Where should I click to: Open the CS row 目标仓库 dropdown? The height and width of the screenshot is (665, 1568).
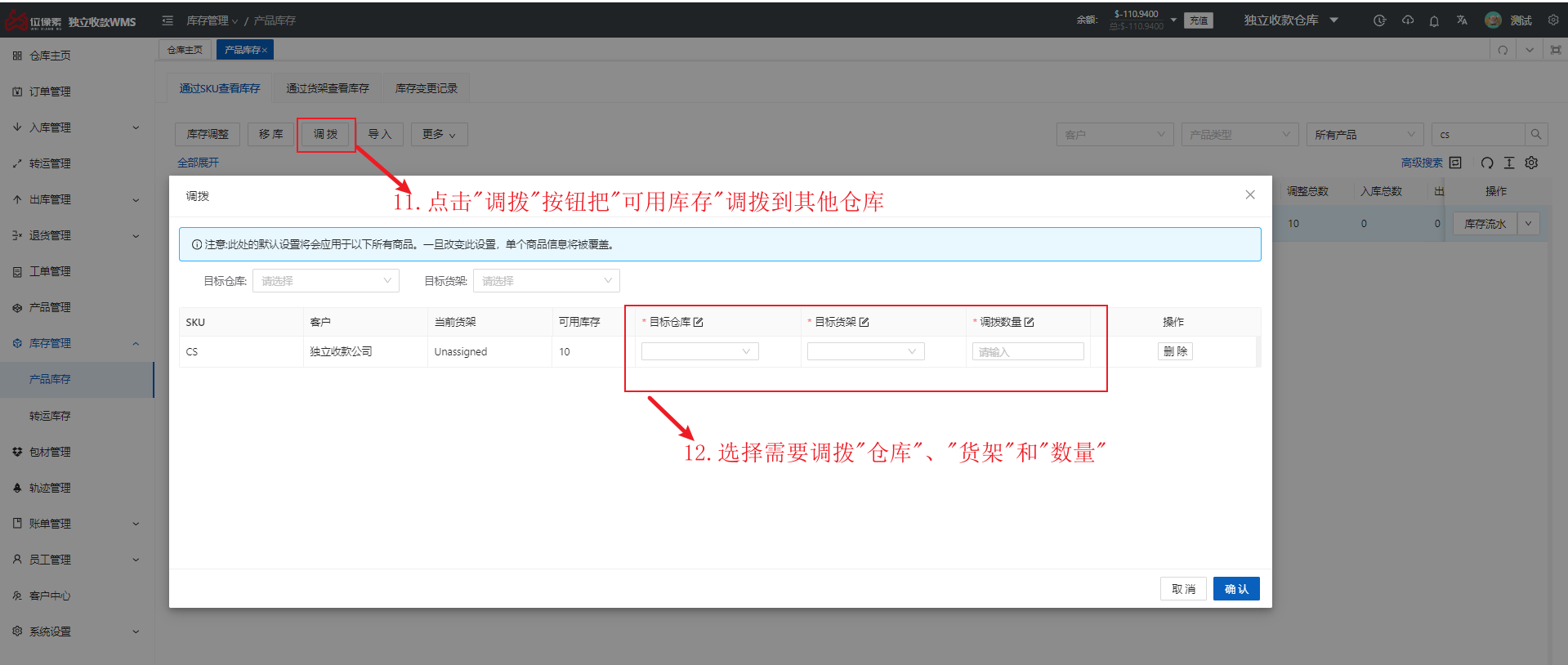tap(700, 351)
